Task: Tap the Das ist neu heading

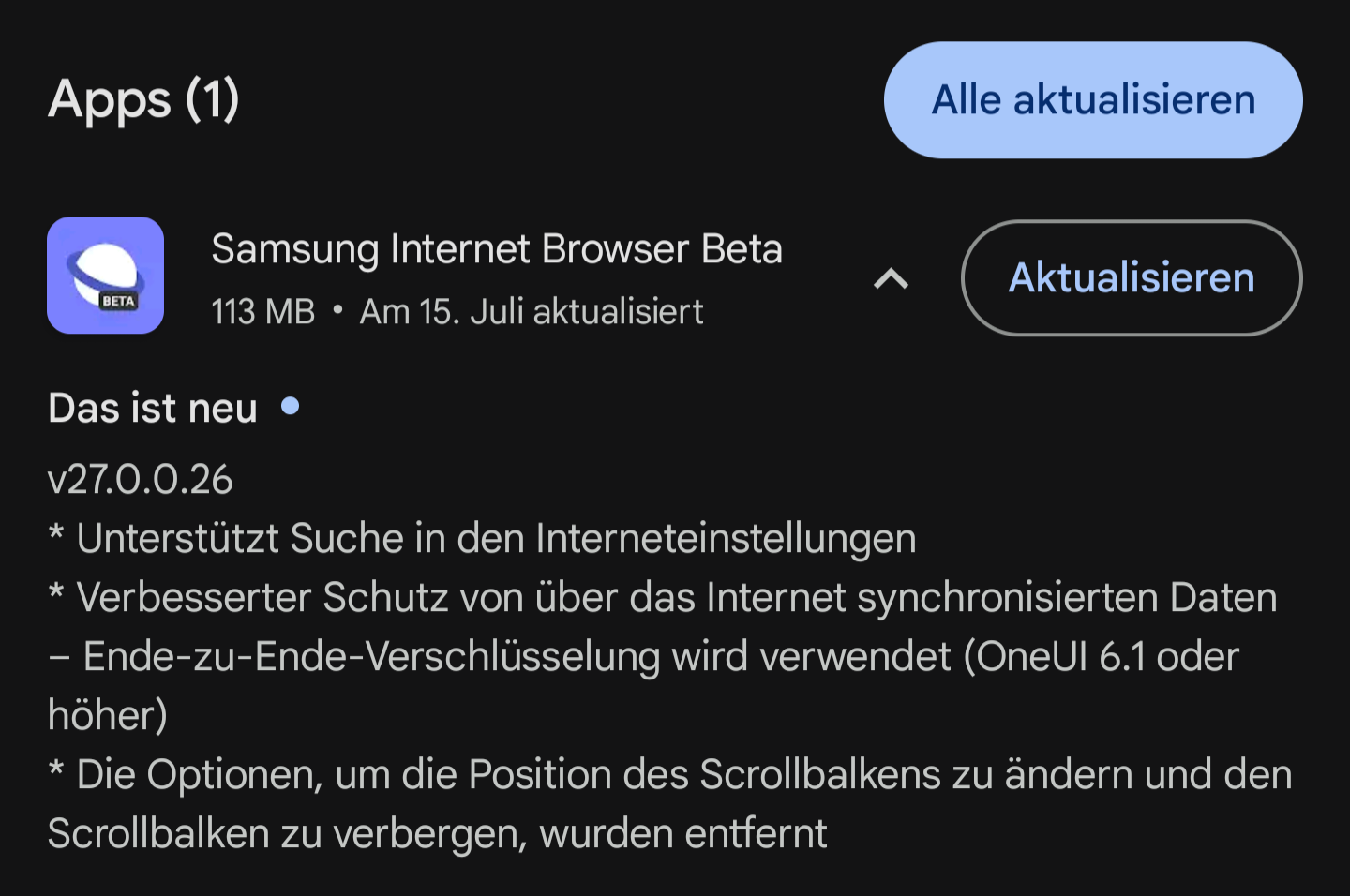Action: tap(153, 409)
